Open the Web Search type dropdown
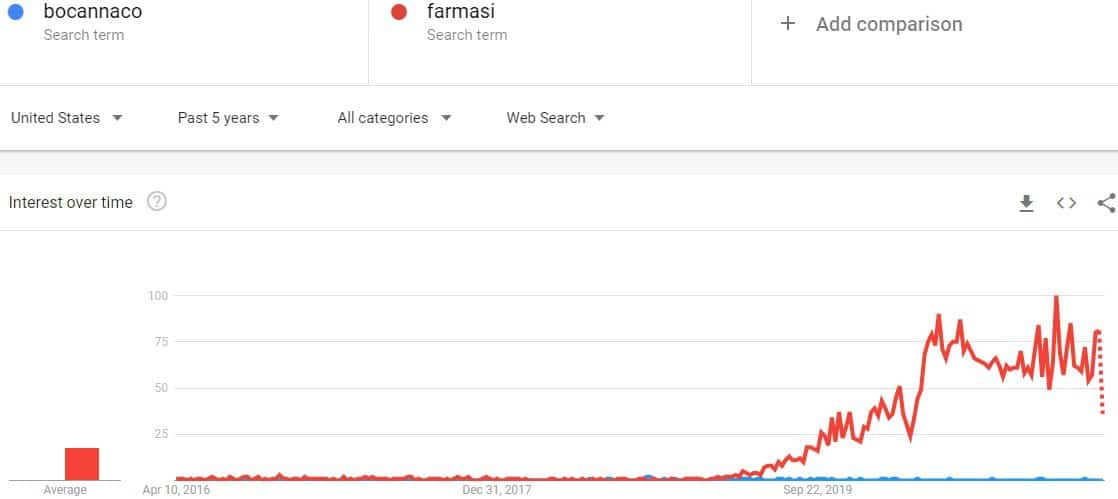 click(x=555, y=118)
